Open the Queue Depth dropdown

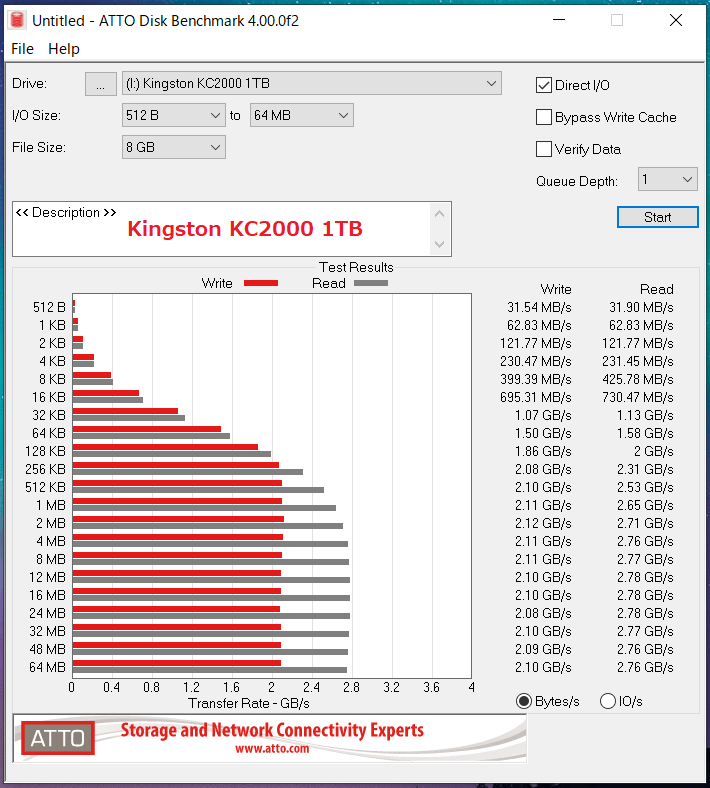click(667, 179)
